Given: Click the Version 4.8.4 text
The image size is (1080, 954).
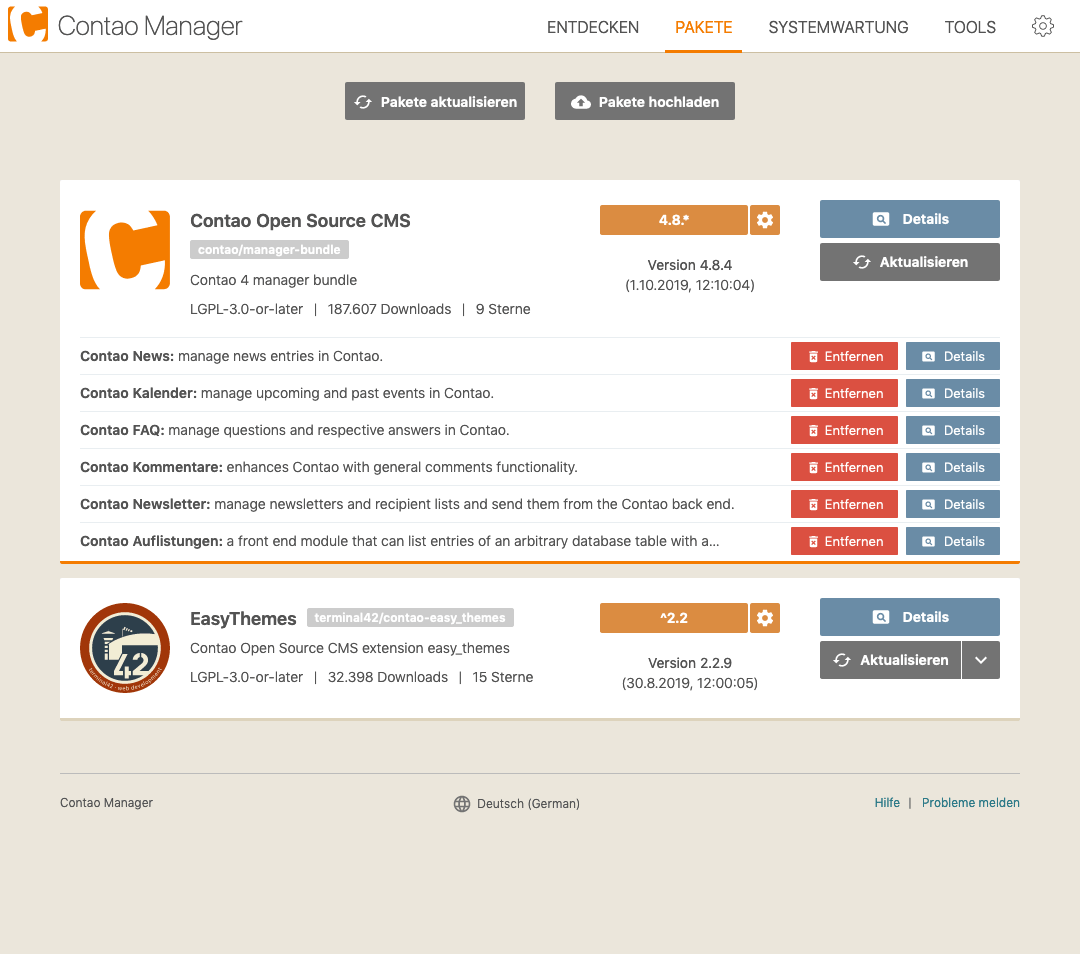Looking at the screenshot, I should pyautogui.click(x=689, y=265).
